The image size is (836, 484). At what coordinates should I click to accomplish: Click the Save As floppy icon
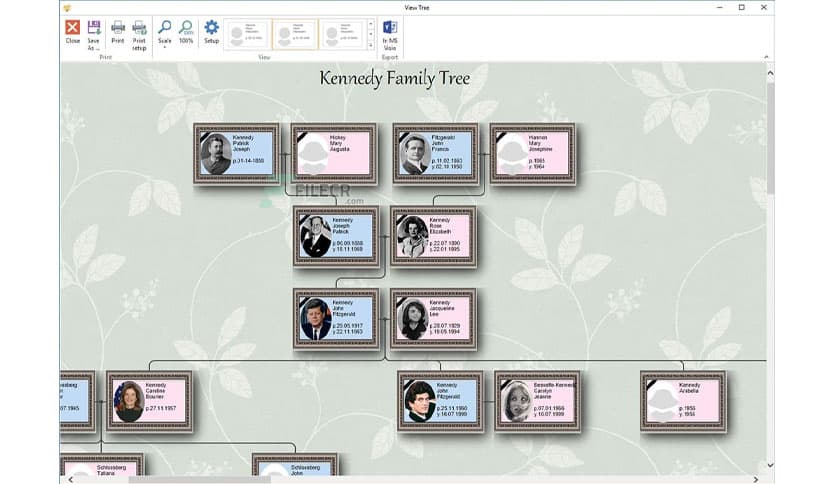point(94,28)
